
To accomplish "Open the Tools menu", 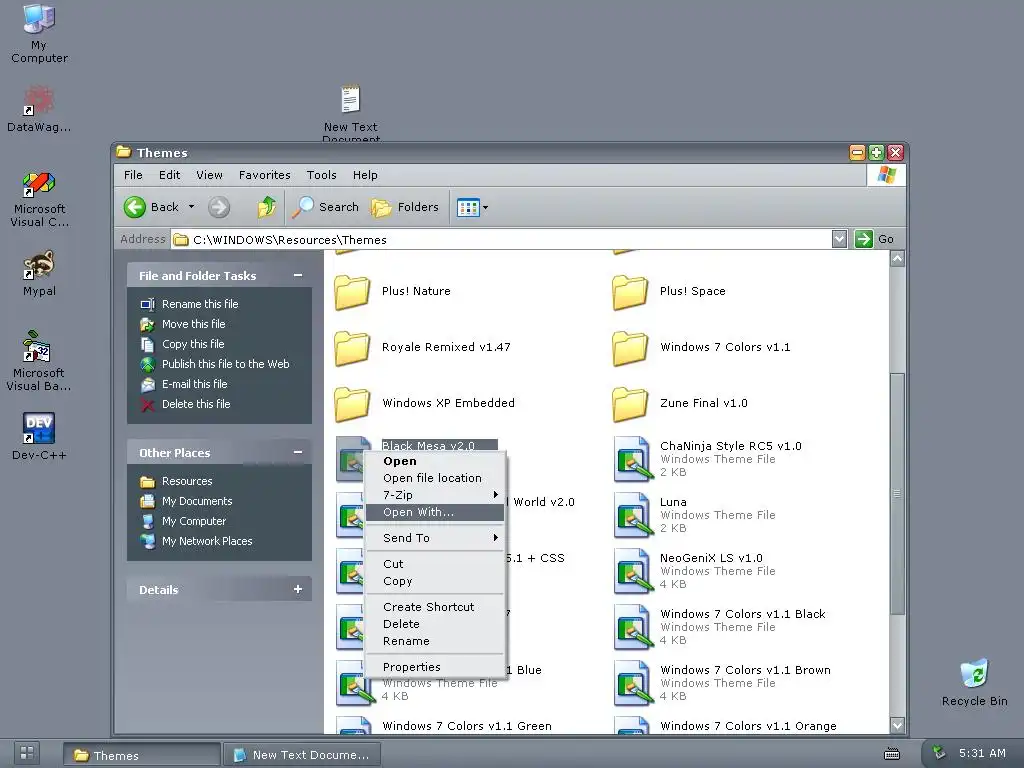I will point(321,175).
